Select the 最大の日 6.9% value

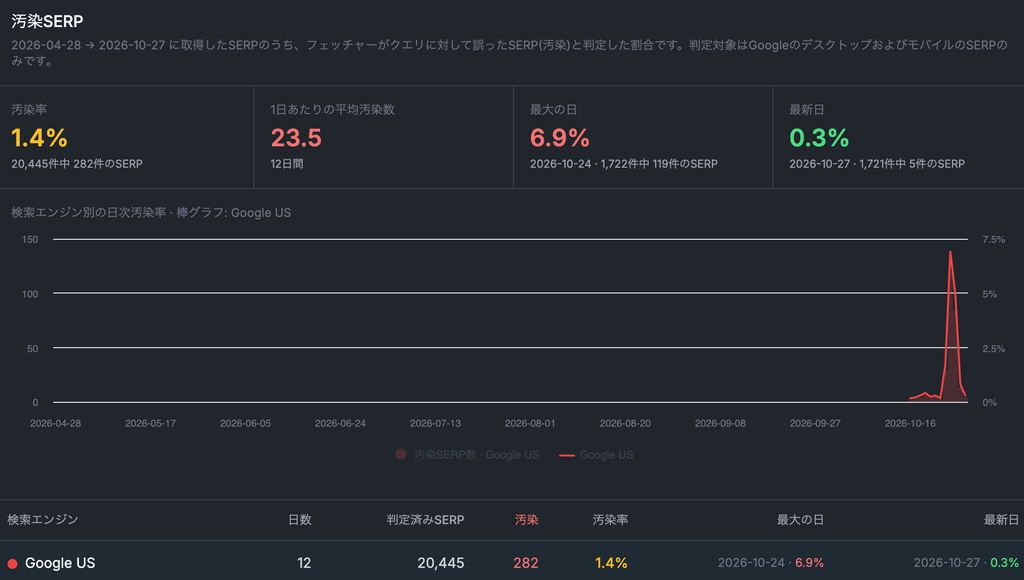560,138
